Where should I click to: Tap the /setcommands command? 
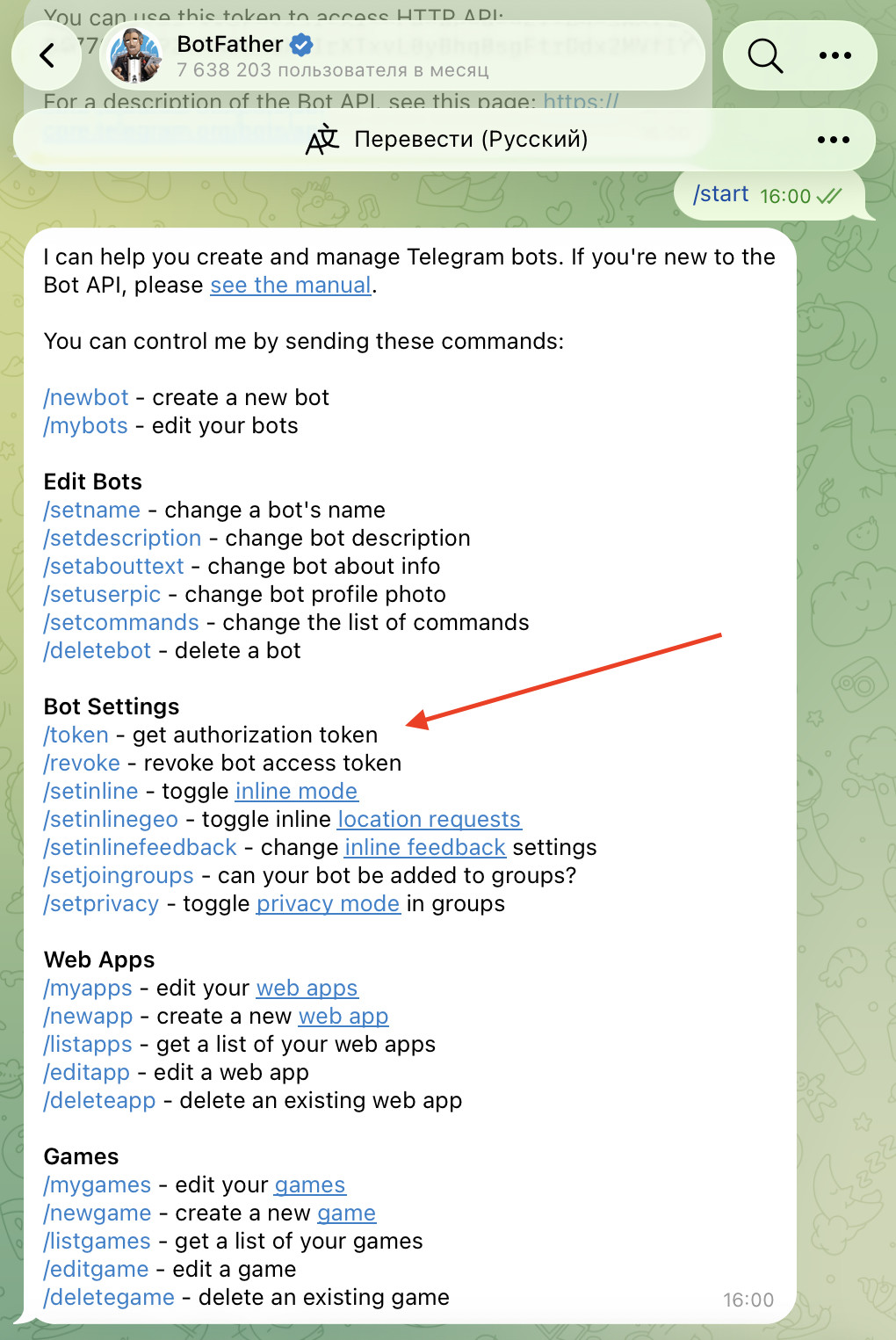tap(121, 622)
